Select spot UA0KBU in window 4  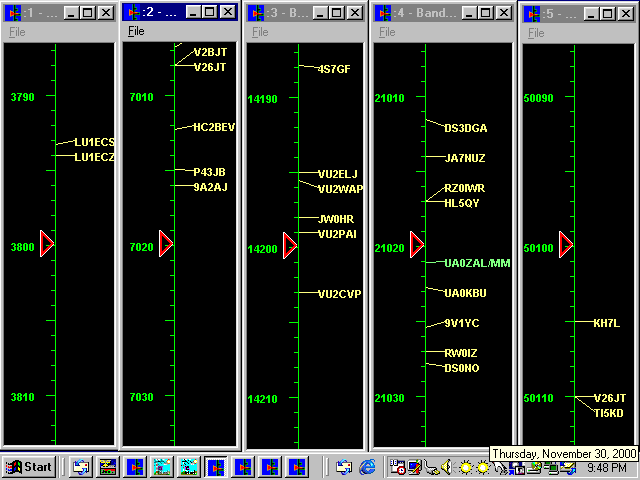(x=465, y=293)
